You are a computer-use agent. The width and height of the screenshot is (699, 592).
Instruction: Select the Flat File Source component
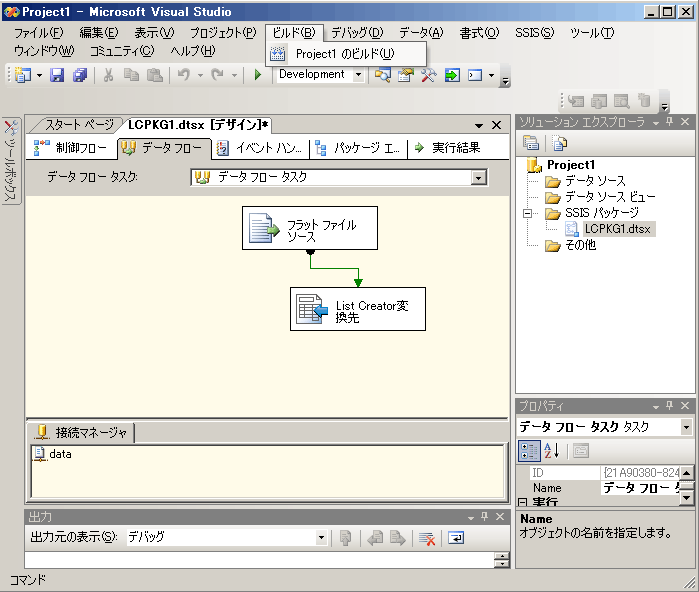[x=310, y=228]
